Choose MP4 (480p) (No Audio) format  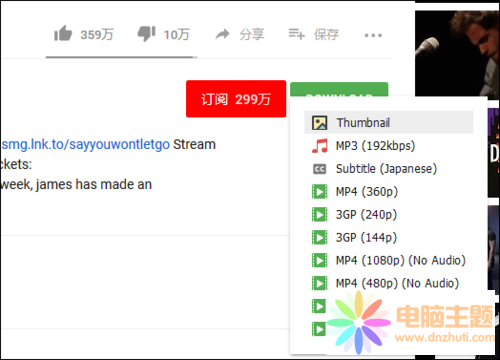pyautogui.click(x=389, y=283)
